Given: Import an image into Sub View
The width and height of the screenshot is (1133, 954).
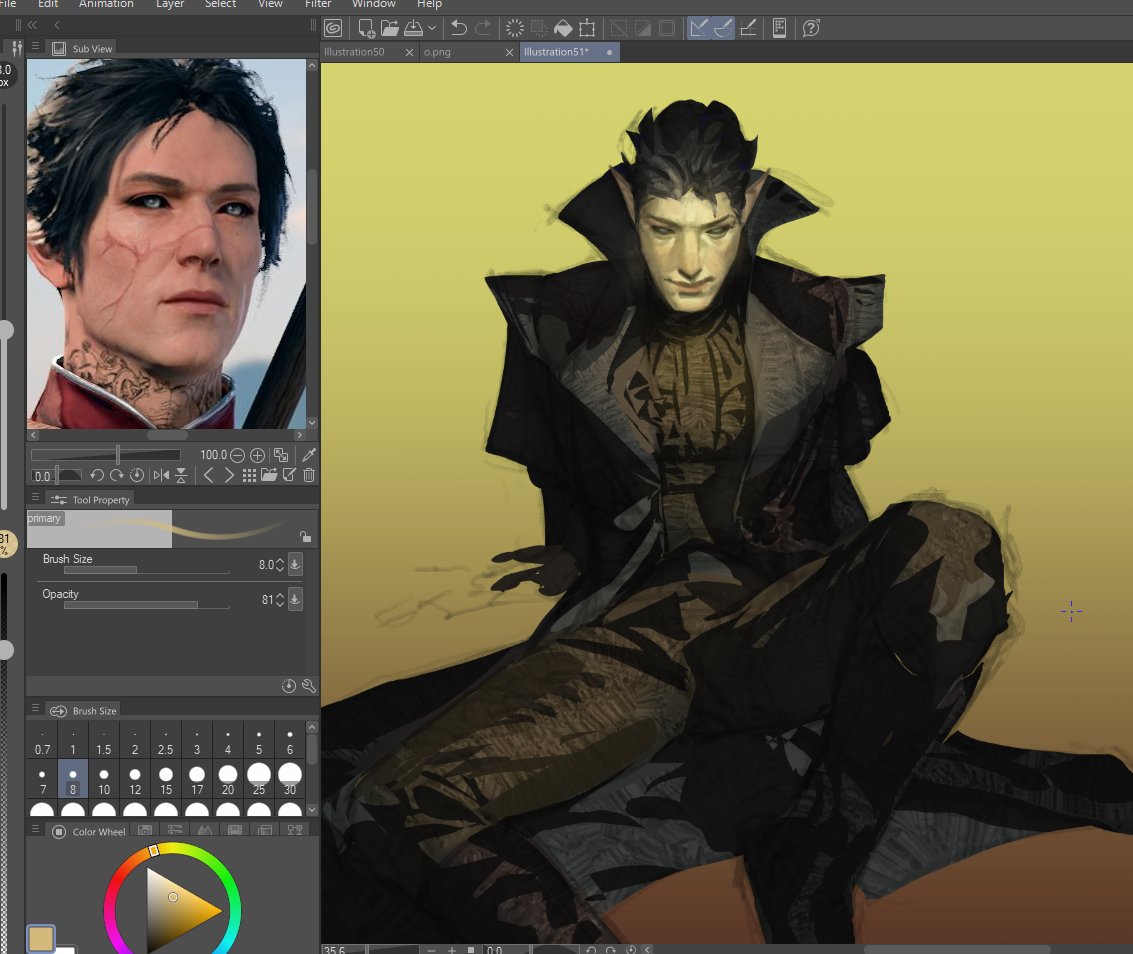Looking at the screenshot, I should pos(269,475).
